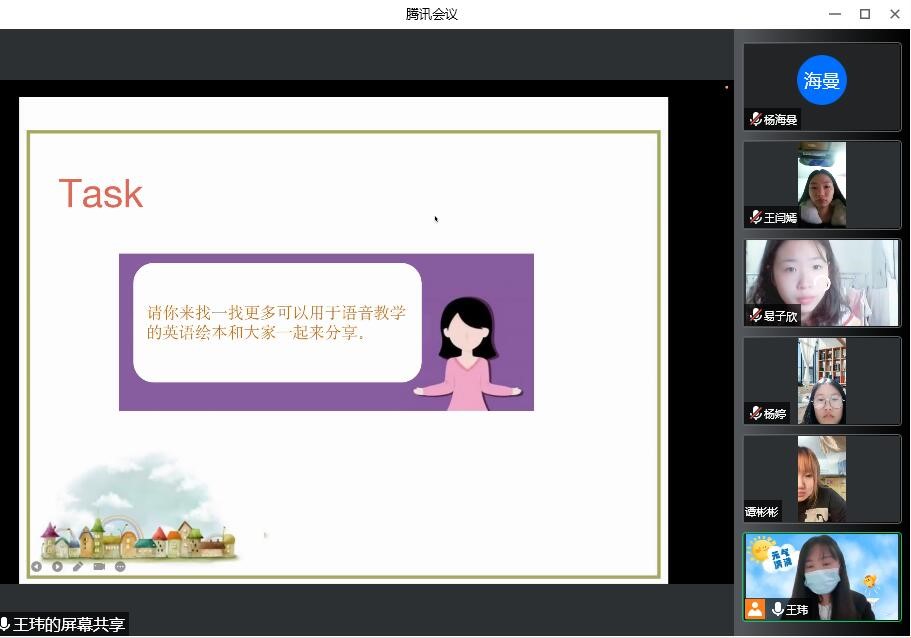Minimize the 腾讯会议 window

(x=835, y=14)
